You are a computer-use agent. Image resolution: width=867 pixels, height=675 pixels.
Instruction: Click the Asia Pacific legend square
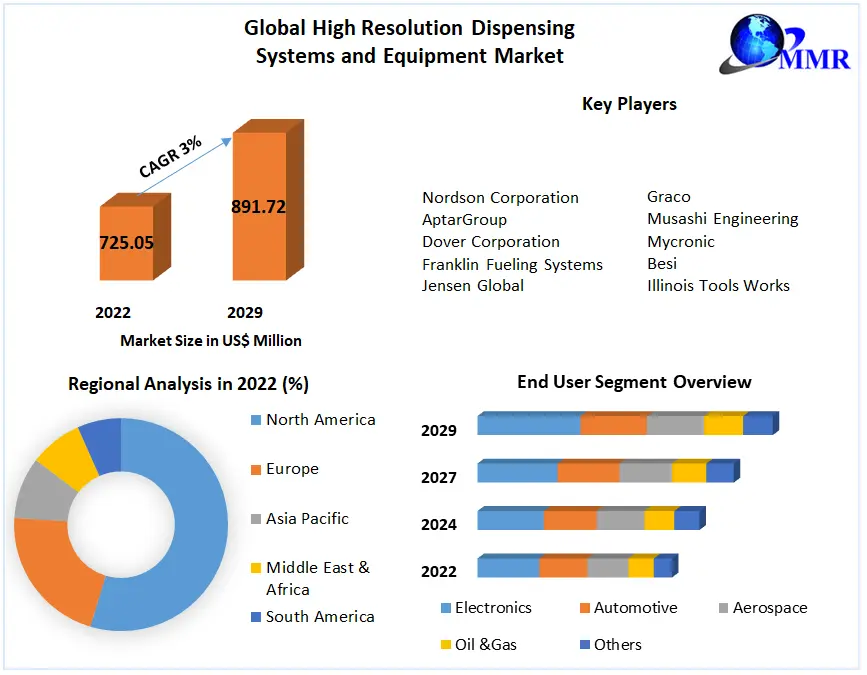[256, 519]
